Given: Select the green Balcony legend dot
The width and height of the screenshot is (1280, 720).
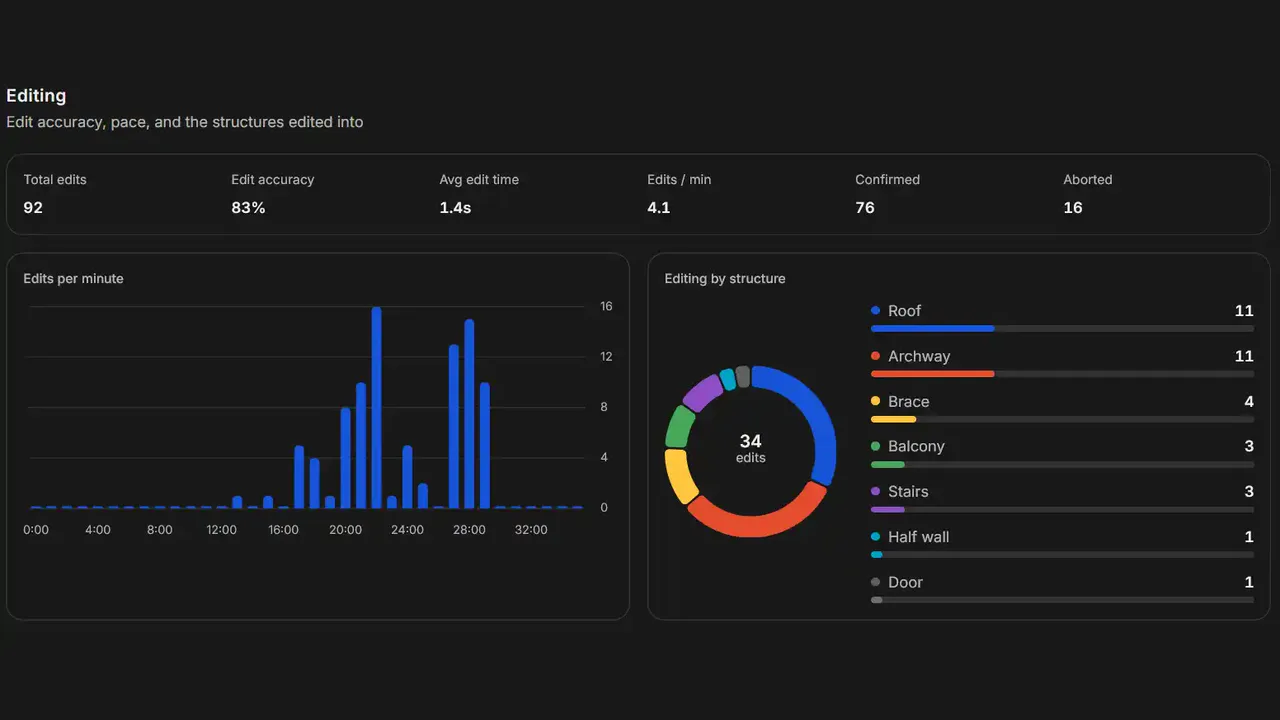Looking at the screenshot, I should [876, 447].
